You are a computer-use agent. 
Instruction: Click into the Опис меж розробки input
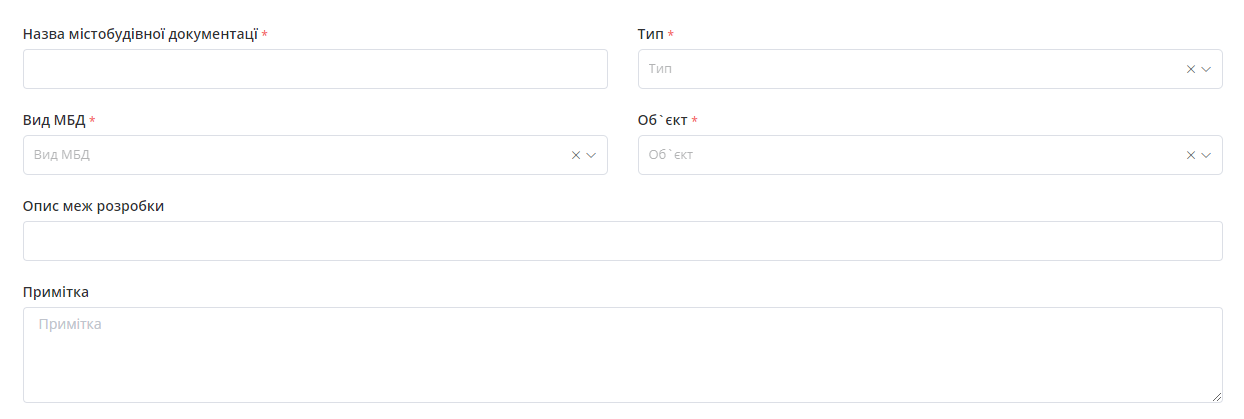(622, 241)
